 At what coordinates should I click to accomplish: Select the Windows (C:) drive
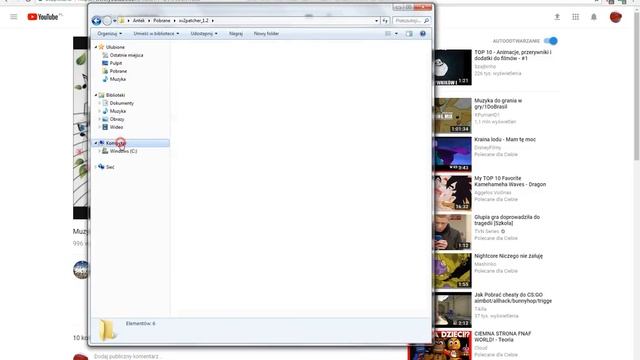tap(123, 151)
